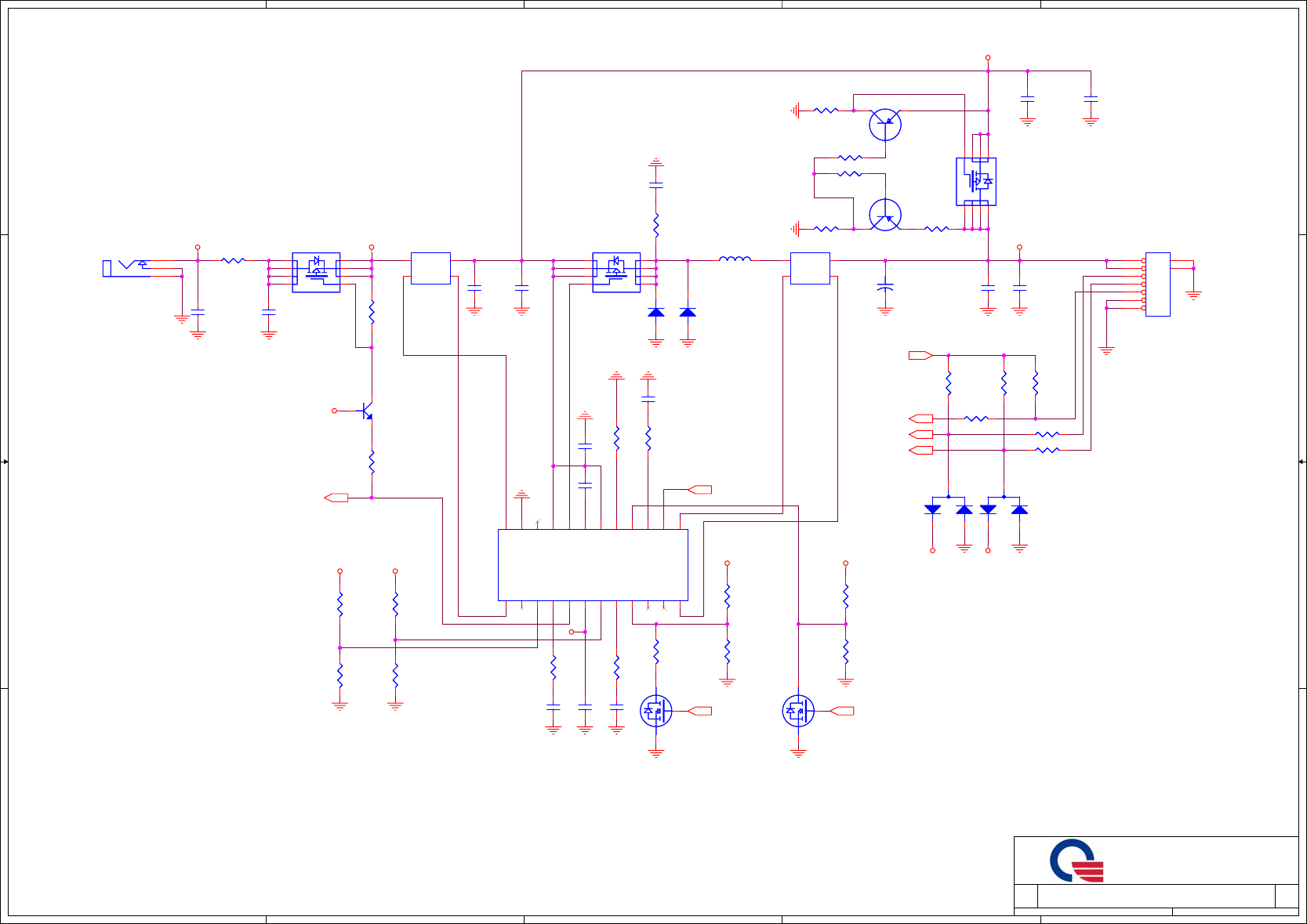Image resolution: width=1307 pixels, height=924 pixels.
Task: Select the polarized capacitor with curved plate
Action: coord(885,287)
